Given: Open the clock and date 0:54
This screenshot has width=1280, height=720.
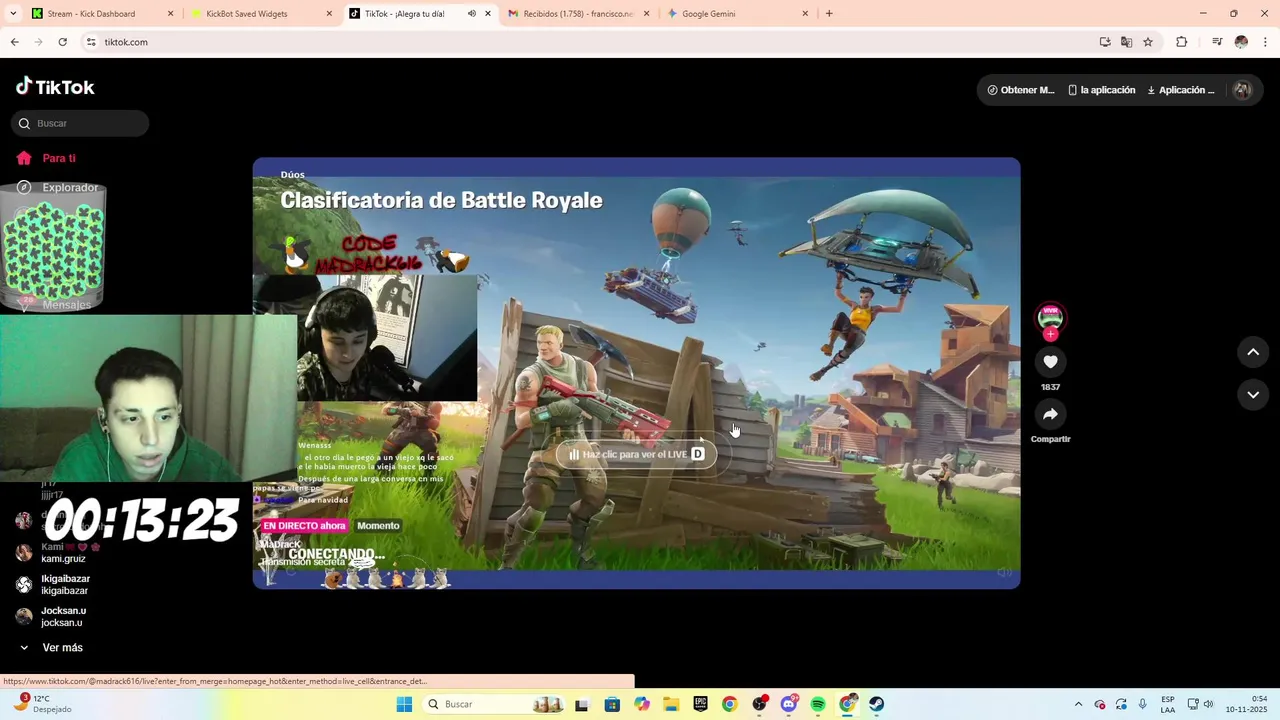Looking at the screenshot, I should click(x=1246, y=704).
